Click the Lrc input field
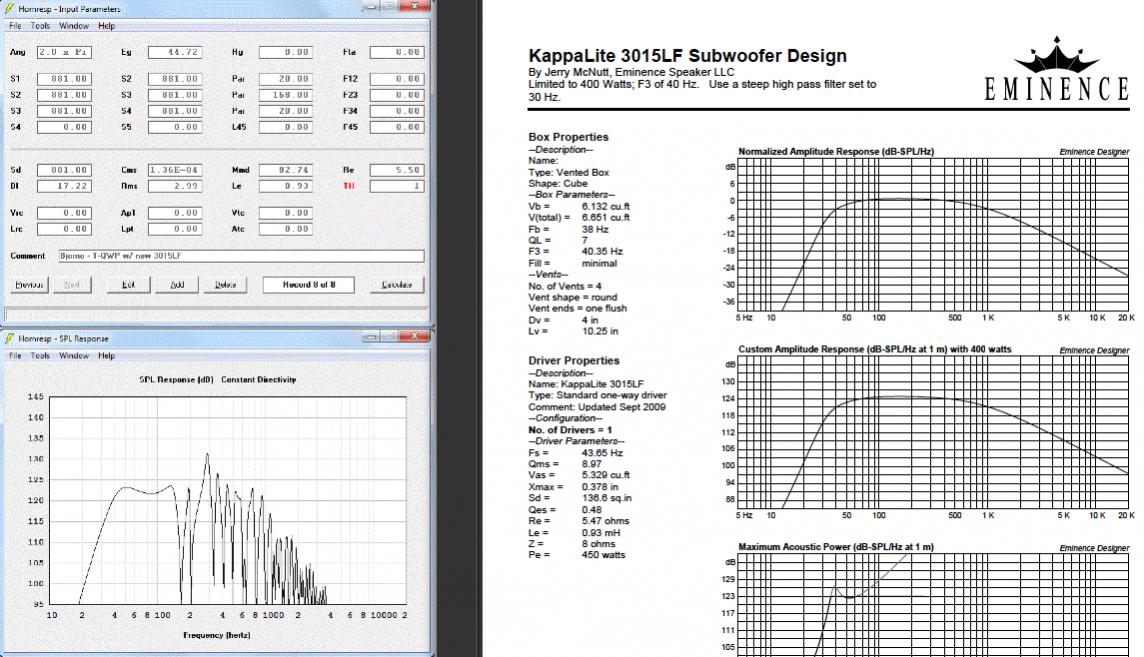The width and height of the screenshot is (1144, 657). click(64, 229)
